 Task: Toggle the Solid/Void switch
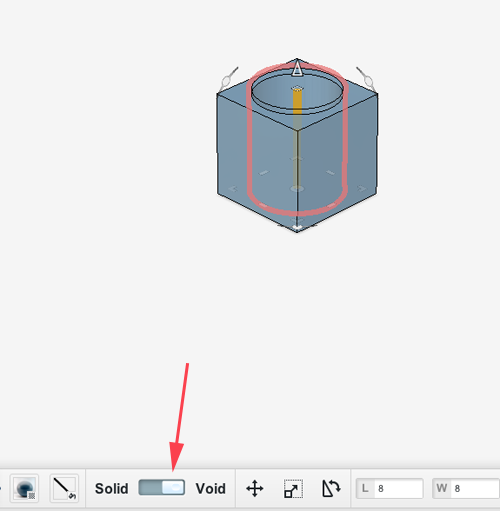point(162,488)
